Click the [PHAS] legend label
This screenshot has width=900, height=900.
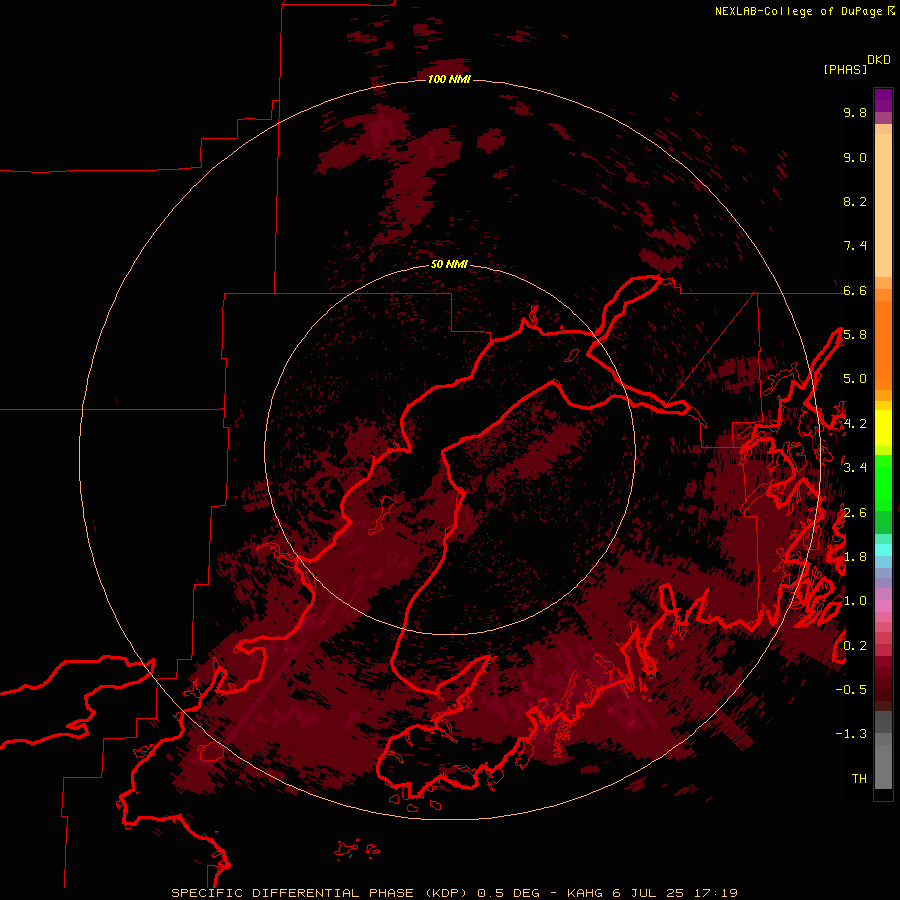(x=845, y=69)
